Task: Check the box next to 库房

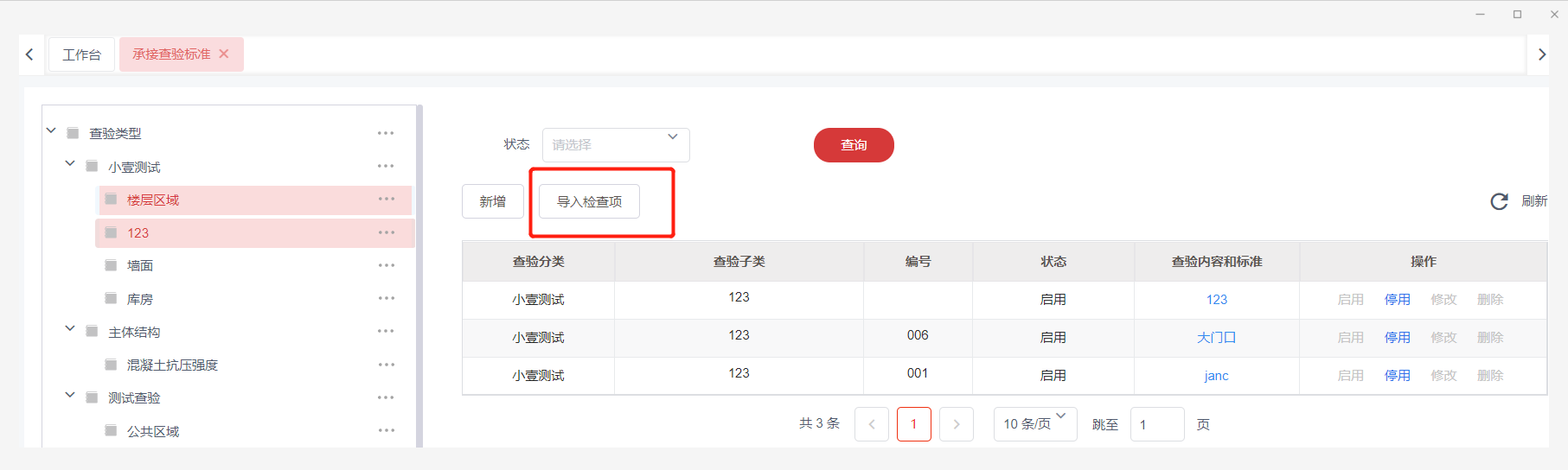Action: click(111, 299)
